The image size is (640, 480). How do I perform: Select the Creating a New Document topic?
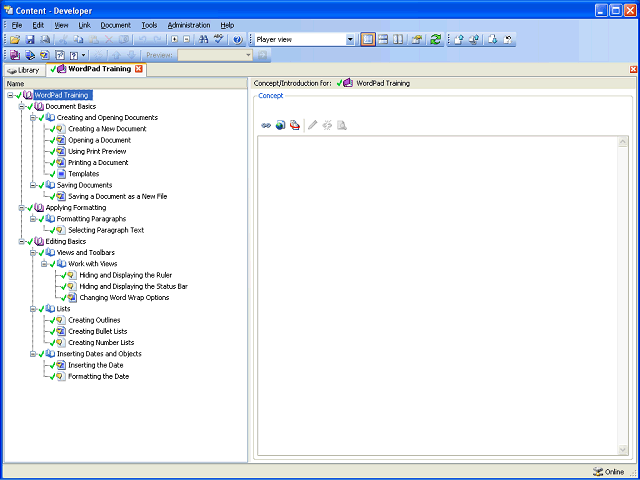107,129
